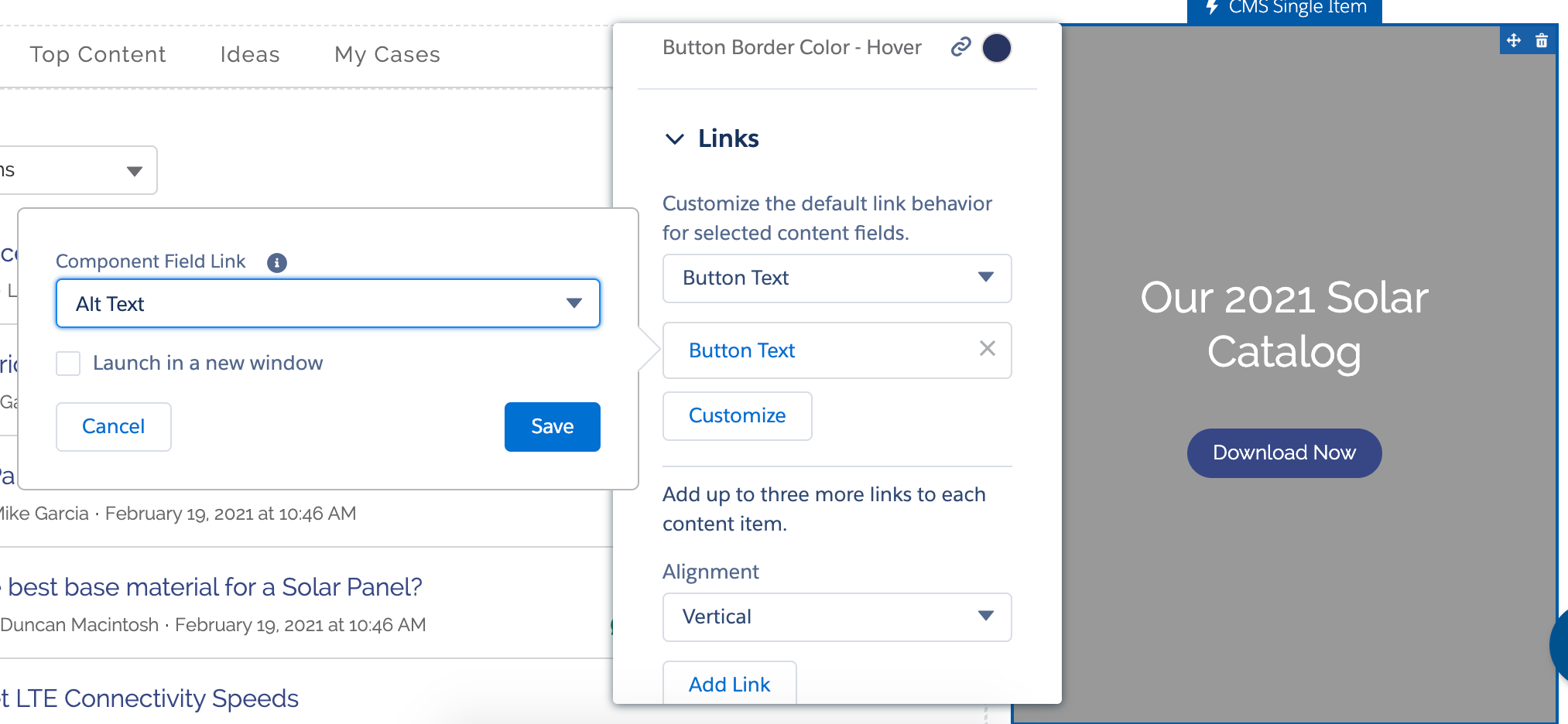
Task: Click the move icon on CMS component
Action: pyautogui.click(x=1514, y=40)
